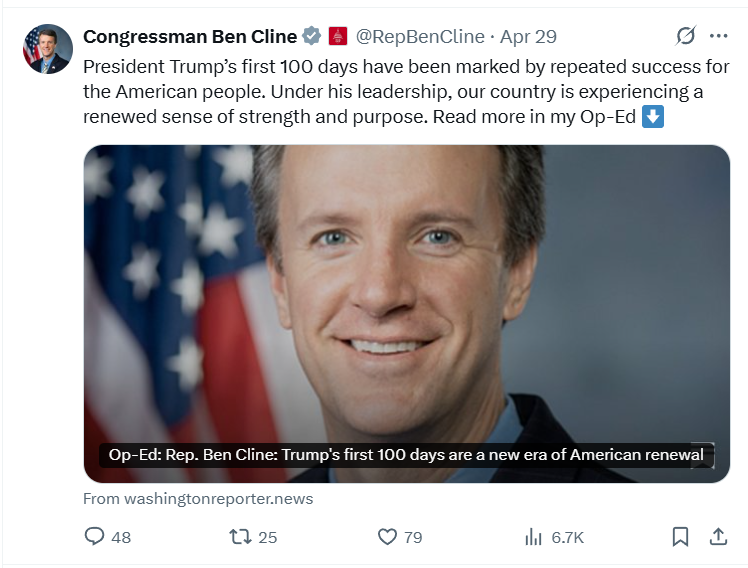Bookmark this post

coord(680,537)
